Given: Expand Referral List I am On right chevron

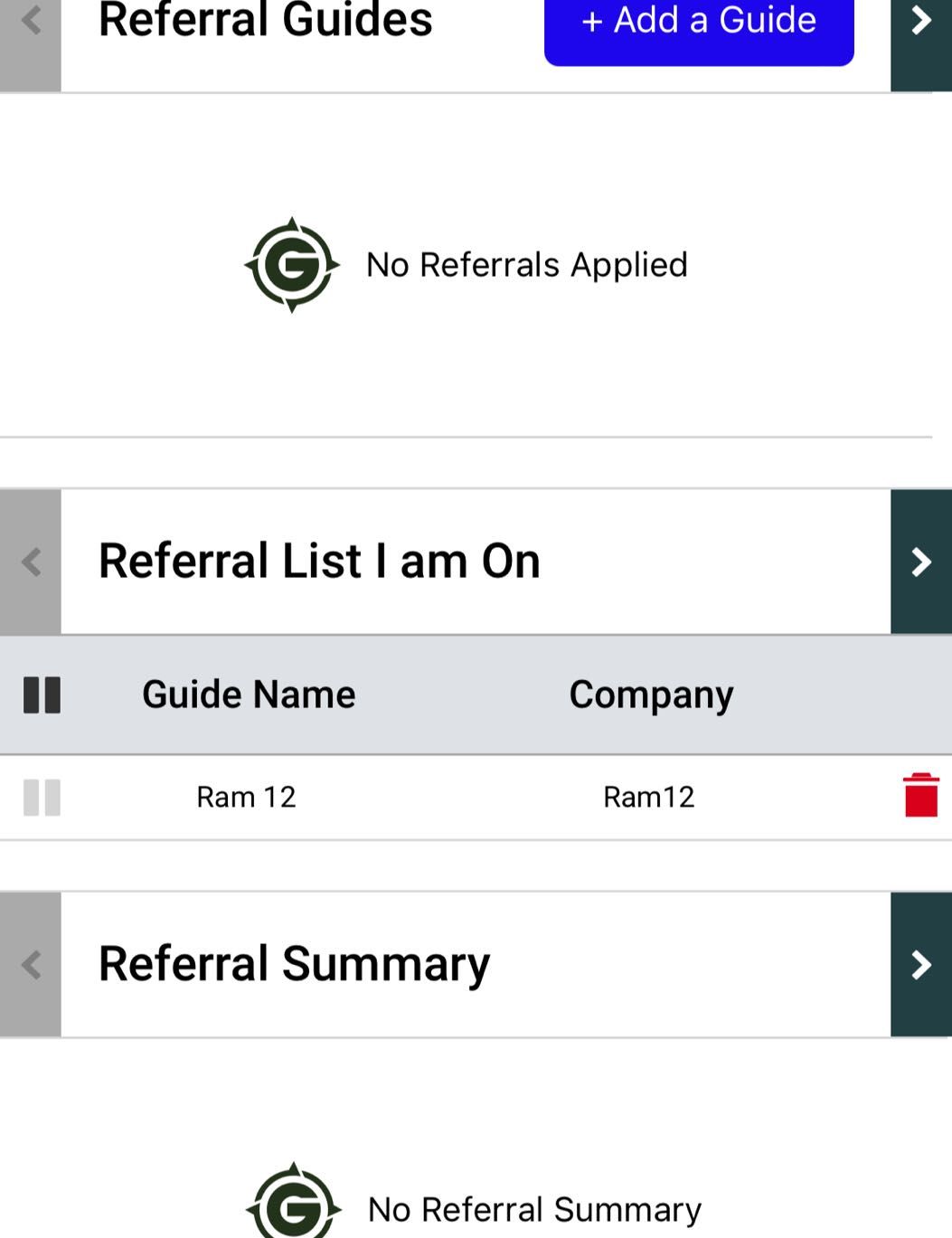Looking at the screenshot, I should click(x=920, y=562).
